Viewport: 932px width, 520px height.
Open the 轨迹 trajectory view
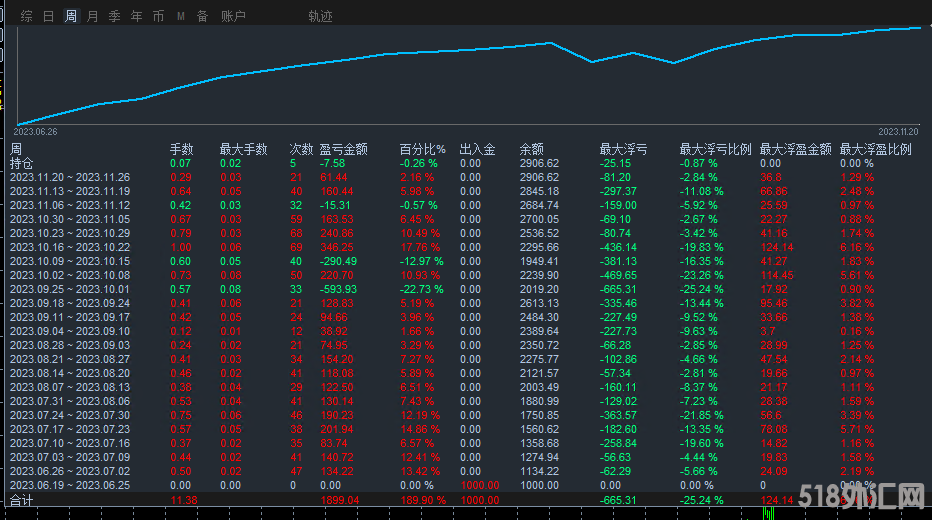point(320,16)
